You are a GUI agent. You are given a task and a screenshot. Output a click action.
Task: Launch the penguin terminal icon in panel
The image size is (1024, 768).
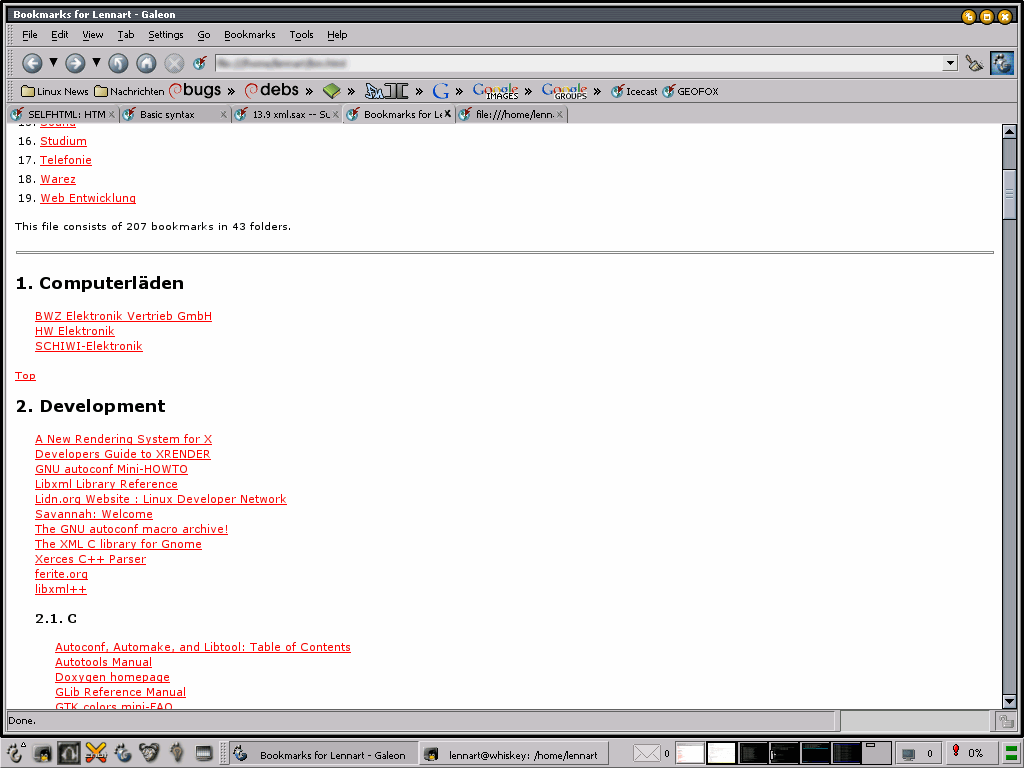coord(42,754)
